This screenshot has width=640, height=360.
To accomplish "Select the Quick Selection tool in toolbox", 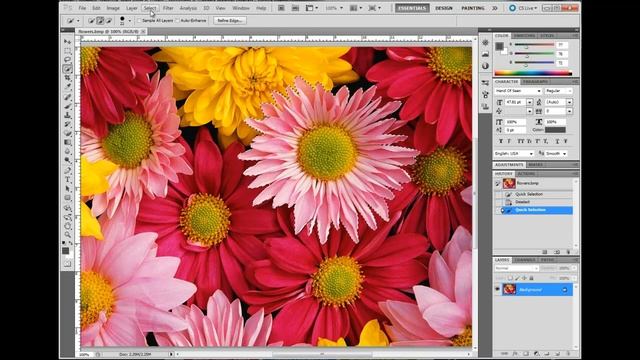I will (67, 69).
